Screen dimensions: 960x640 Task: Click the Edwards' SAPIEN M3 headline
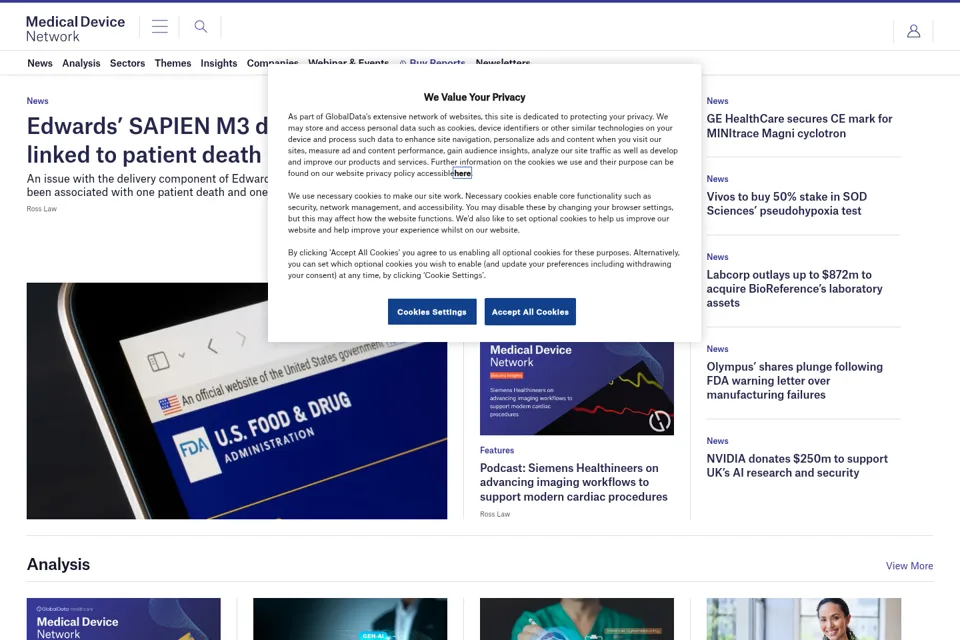[147, 140]
